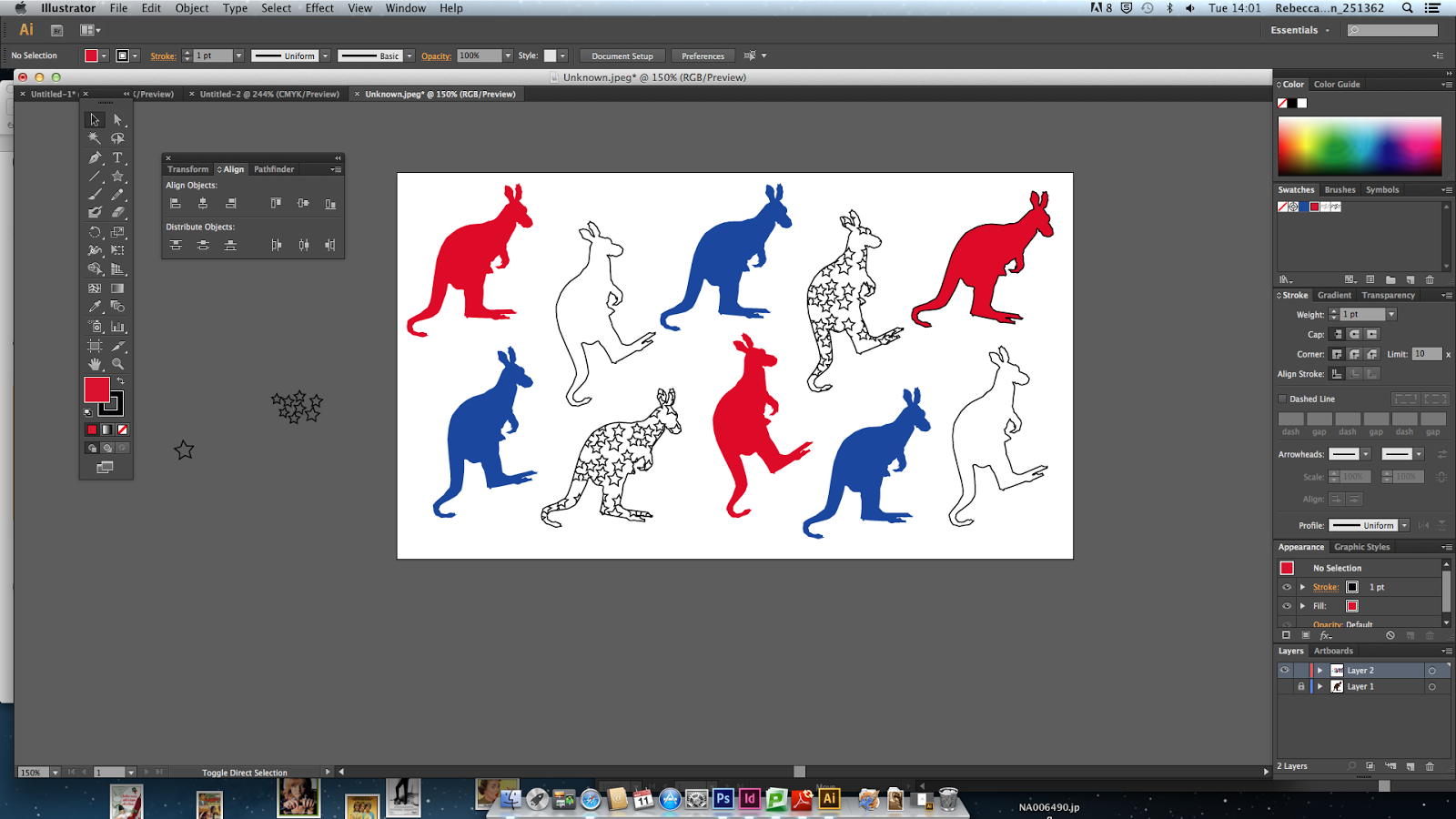This screenshot has height=819, width=1456.
Task: Open the Eyedropper tool
Action: 94,304
